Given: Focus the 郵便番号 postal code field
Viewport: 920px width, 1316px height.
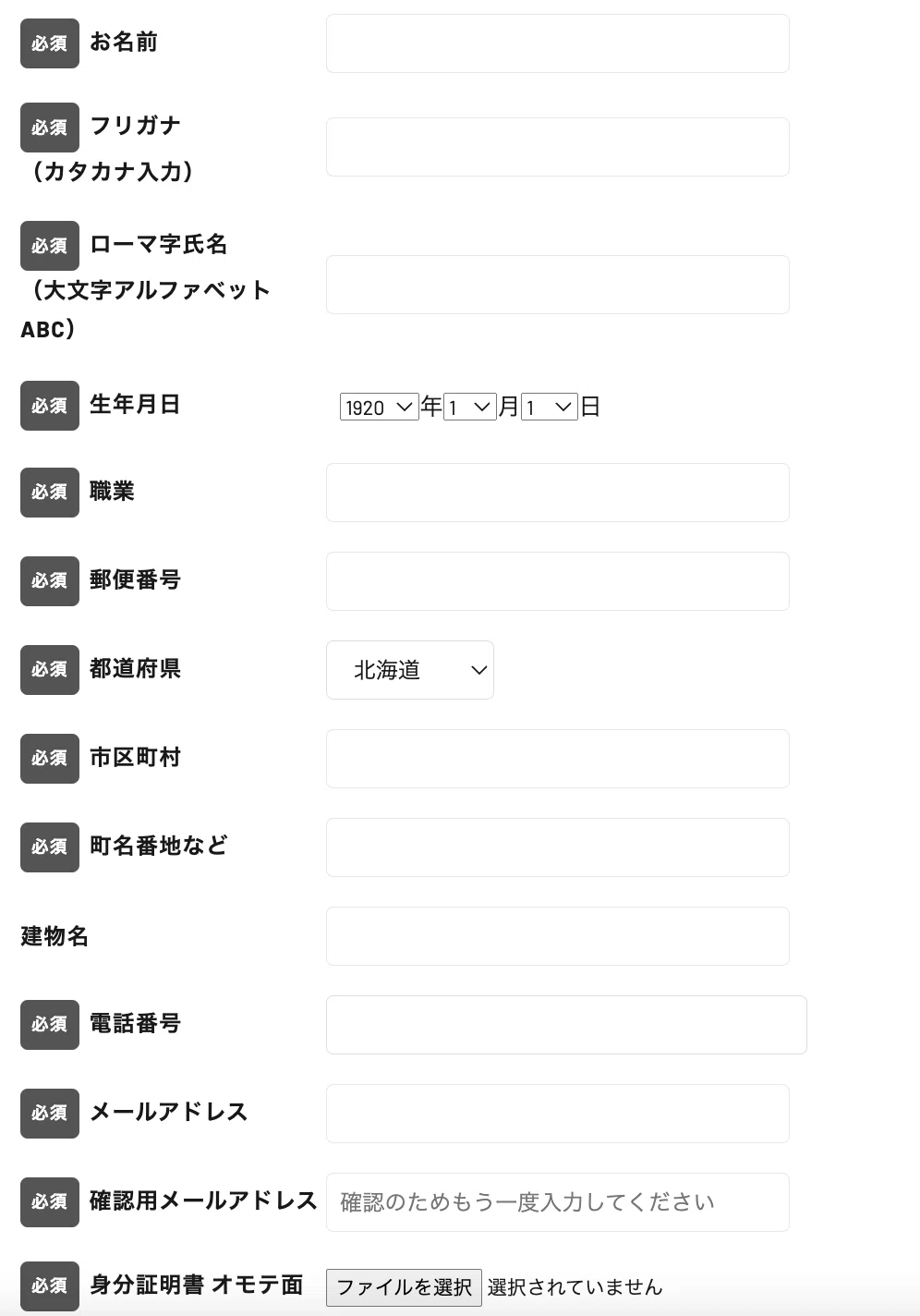Looking at the screenshot, I should (558, 581).
